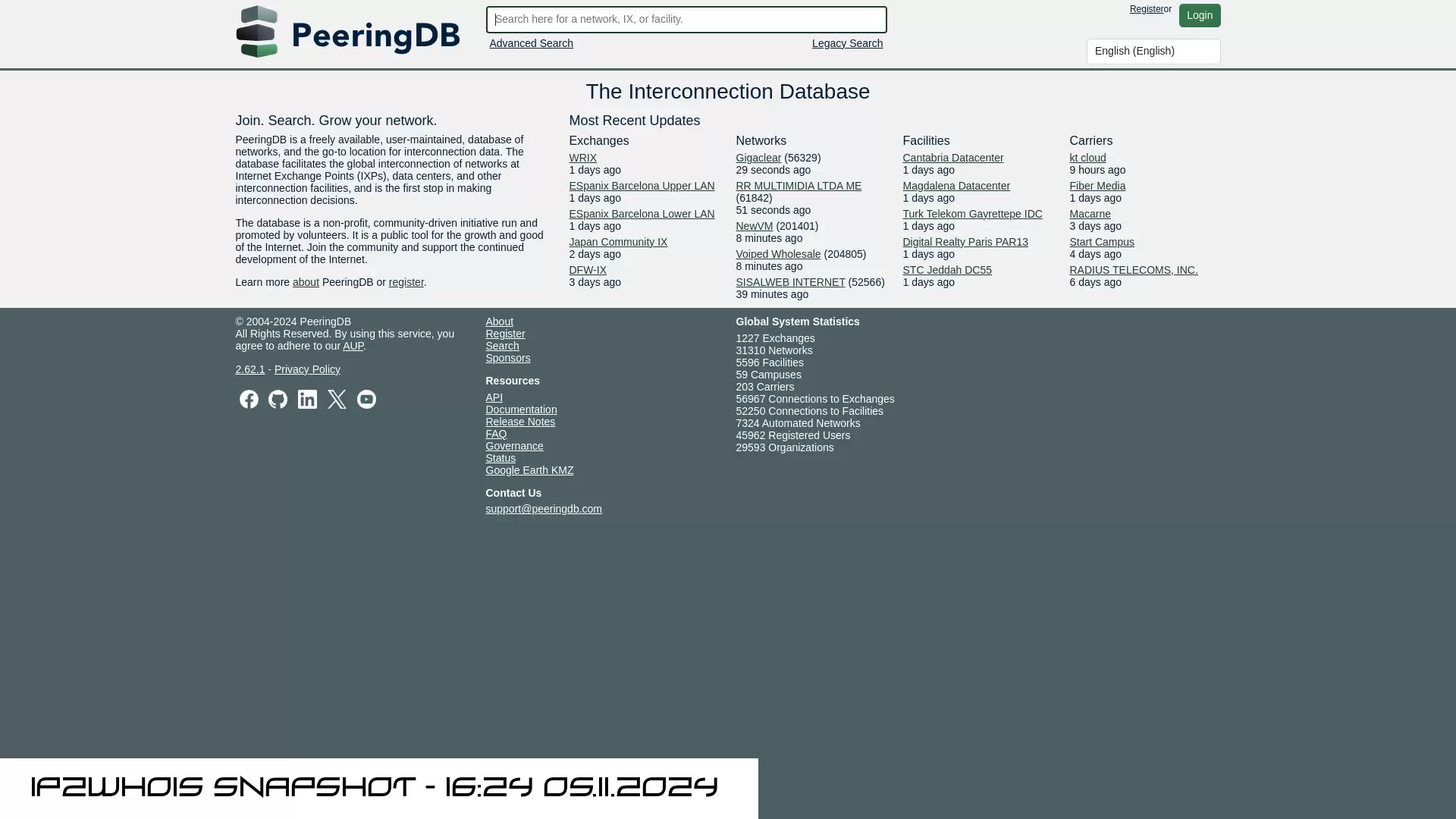Open RR MULTIMIDIA LTDA ME network
Image resolution: width=1456 pixels, height=819 pixels.
pos(799,186)
